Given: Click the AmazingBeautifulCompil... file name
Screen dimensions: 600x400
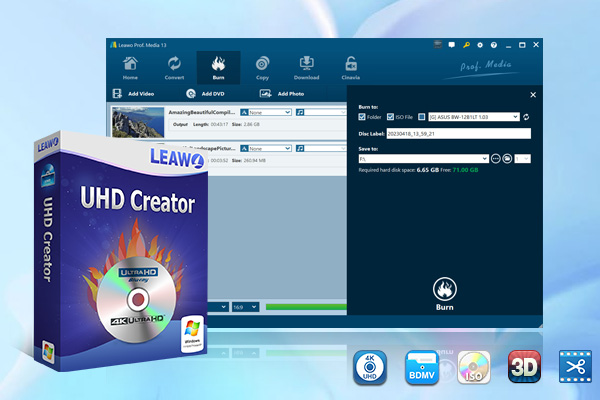Looking at the screenshot, I should coord(202,112).
